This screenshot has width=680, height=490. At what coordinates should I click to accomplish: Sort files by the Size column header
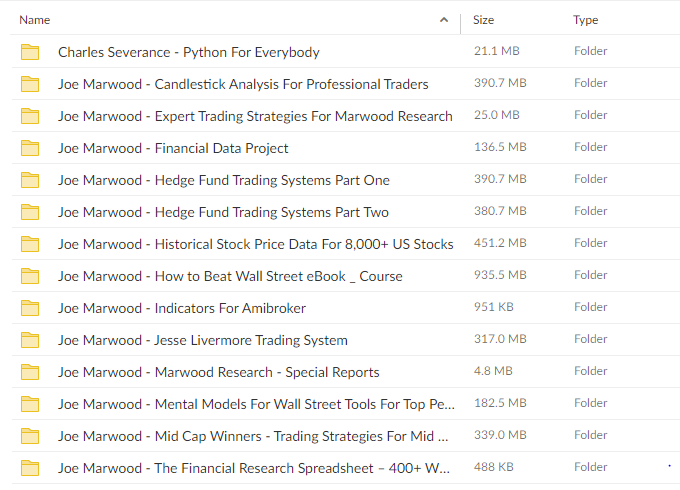pos(483,20)
